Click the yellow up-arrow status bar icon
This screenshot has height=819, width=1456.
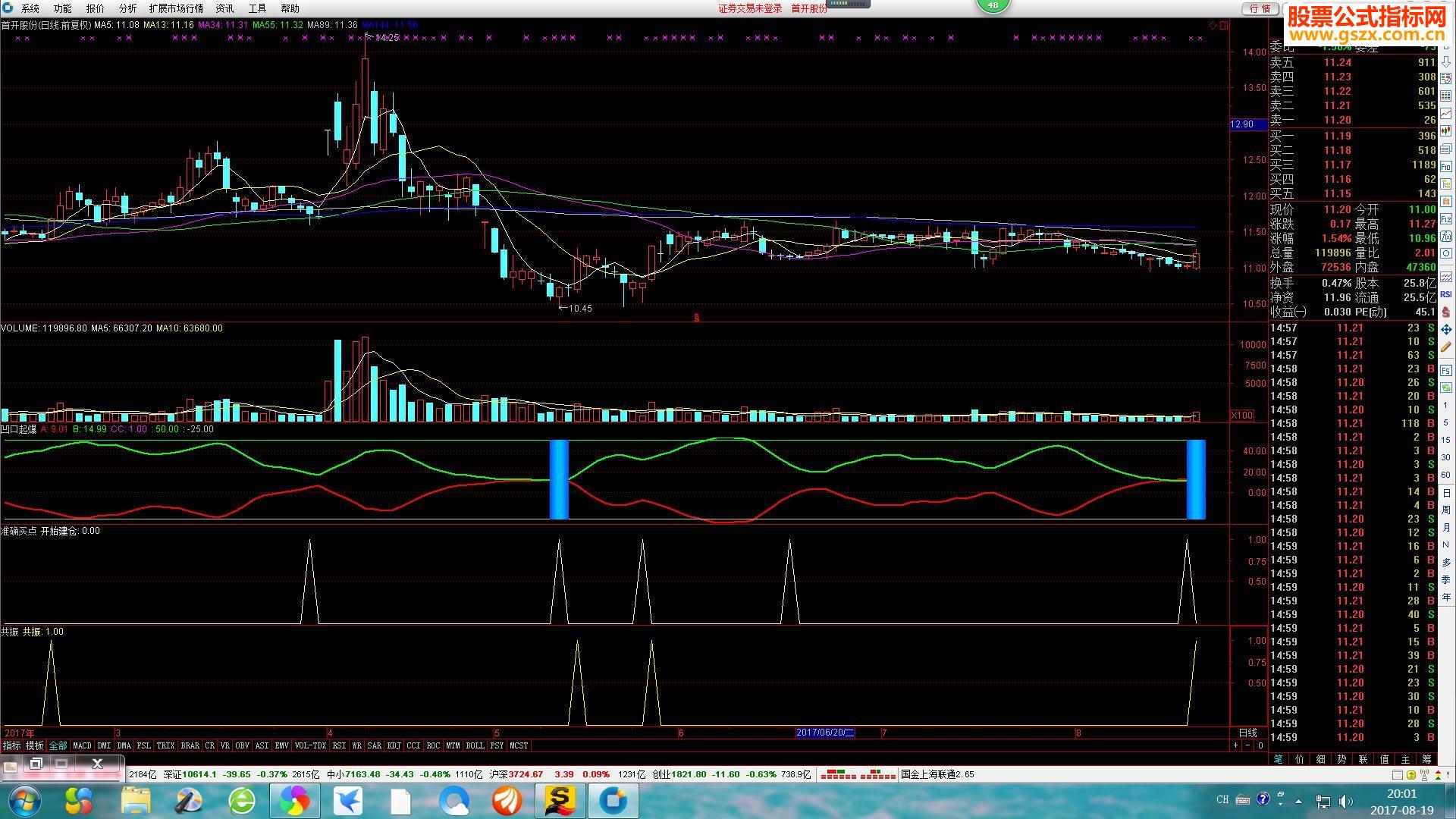tap(1410, 775)
